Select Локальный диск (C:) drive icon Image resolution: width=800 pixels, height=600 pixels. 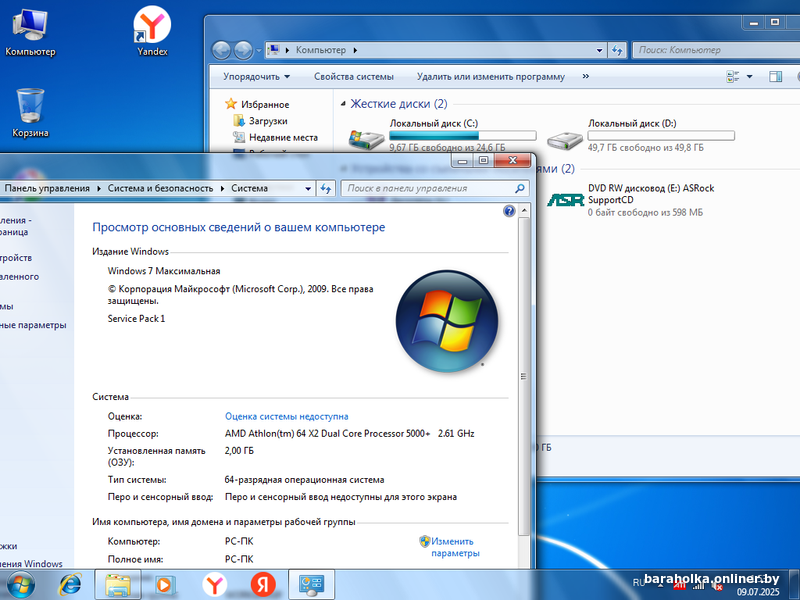coord(366,139)
